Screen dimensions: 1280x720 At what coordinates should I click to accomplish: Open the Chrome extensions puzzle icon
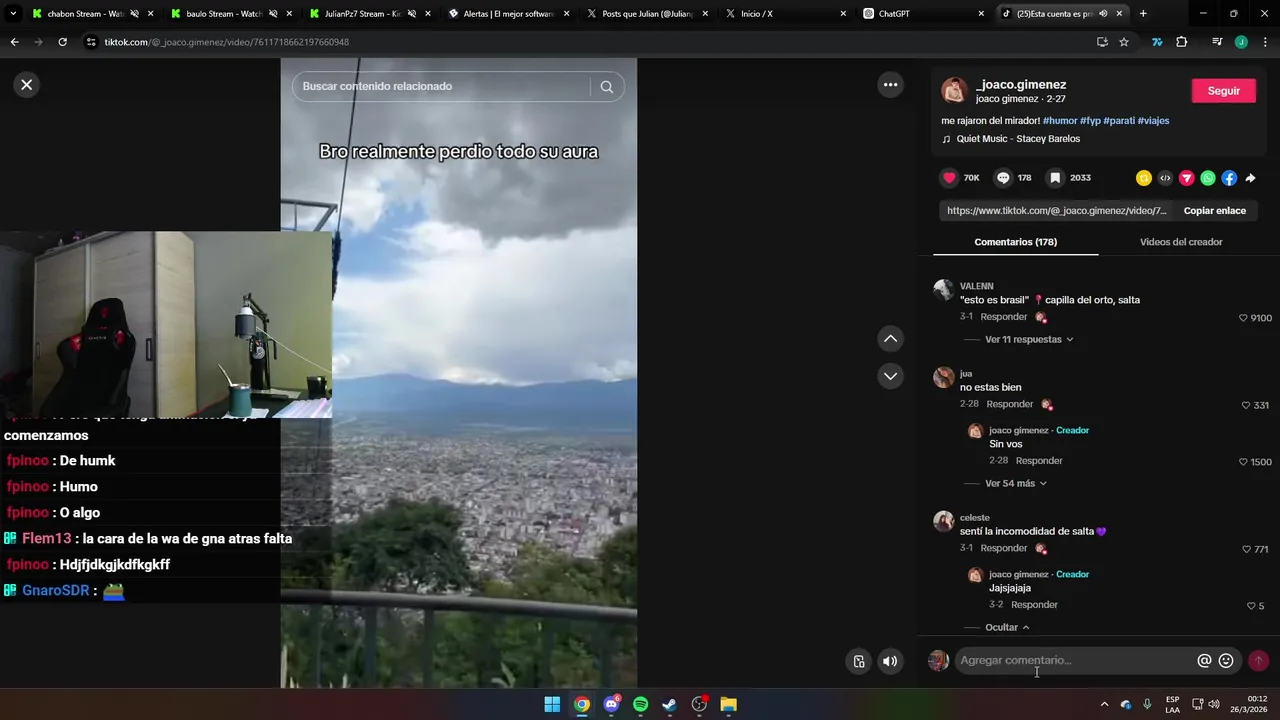pos(1182,42)
